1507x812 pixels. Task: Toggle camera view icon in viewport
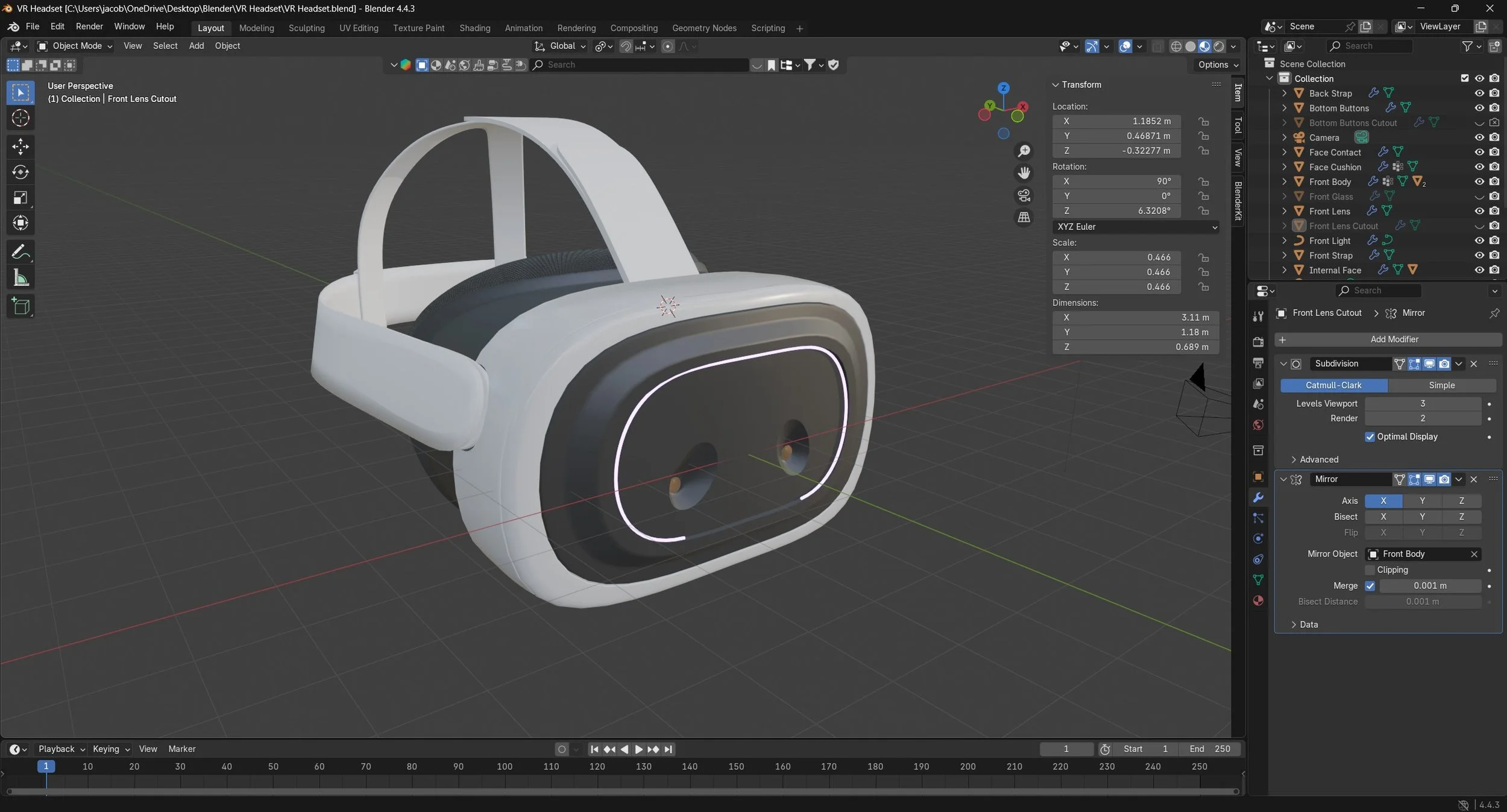[x=1024, y=195]
